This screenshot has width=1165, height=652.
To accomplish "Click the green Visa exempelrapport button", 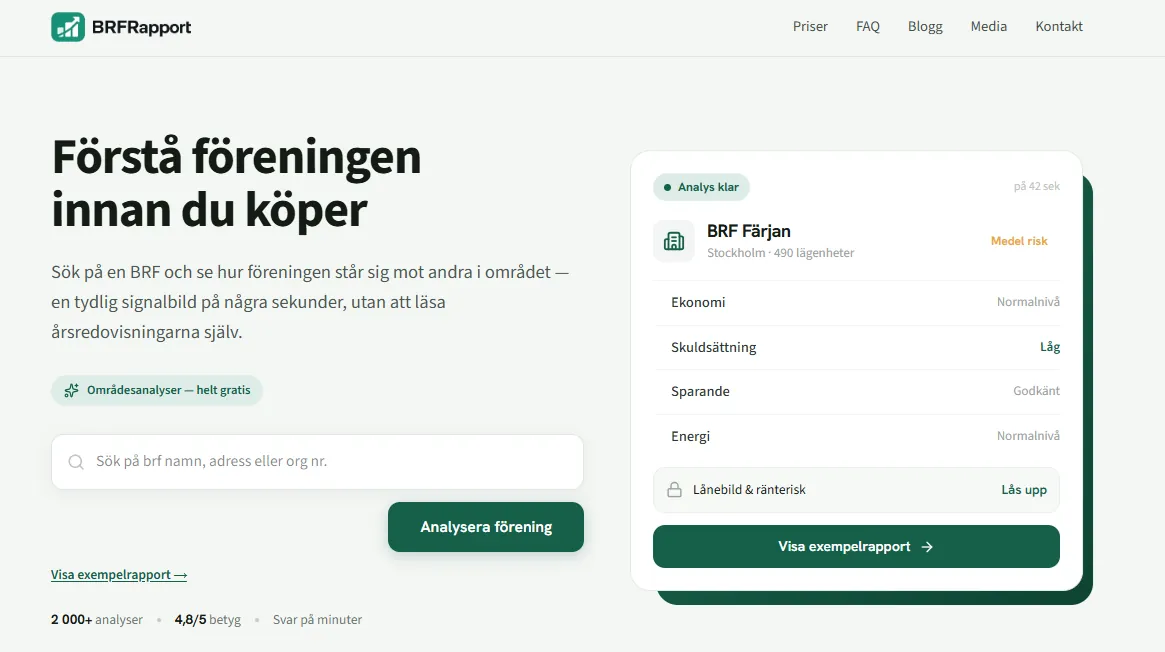I will tap(856, 547).
